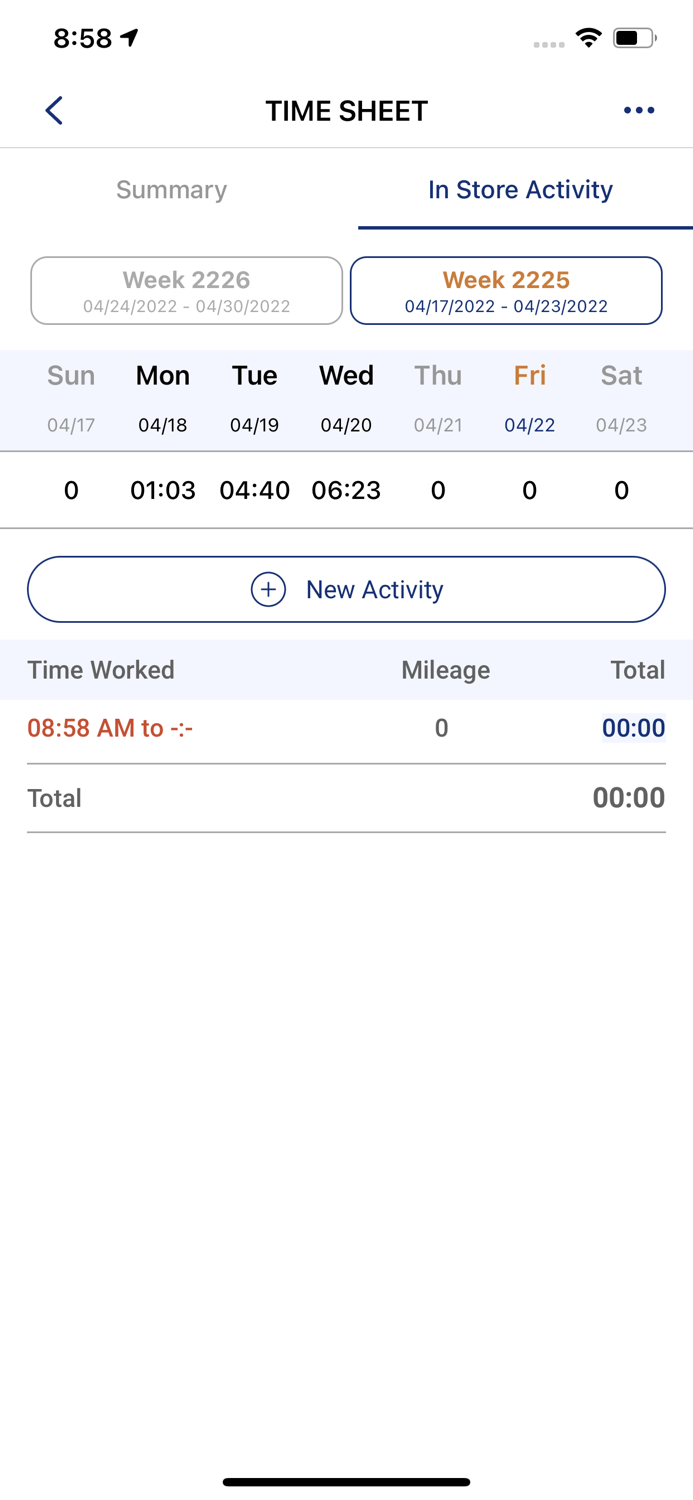Tap the plus icon on New Activity
This screenshot has height=1500, width=693.
[x=268, y=589]
